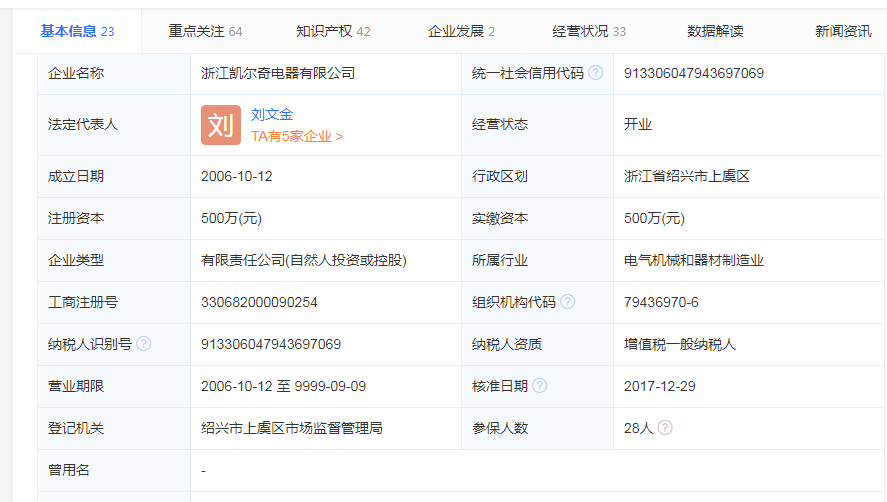
Task: Click help icon next to 28人
Action: pyautogui.click(x=665, y=427)
